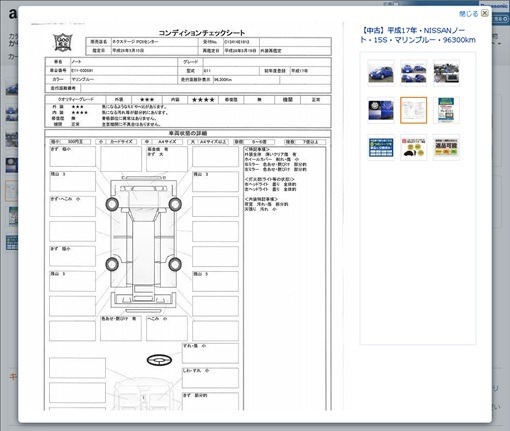This screenshot has height=431, width=510.
Task: Click the 閉じる text link
Action: point(468,14)
